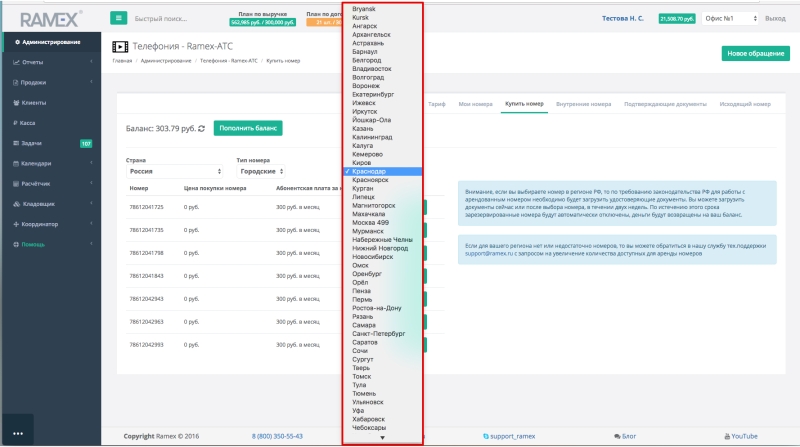This screenshot has width=800, height=447.
Task: Click phone number 78612042993 in the table
Action: pyautogui.click(x=146, y=345)
